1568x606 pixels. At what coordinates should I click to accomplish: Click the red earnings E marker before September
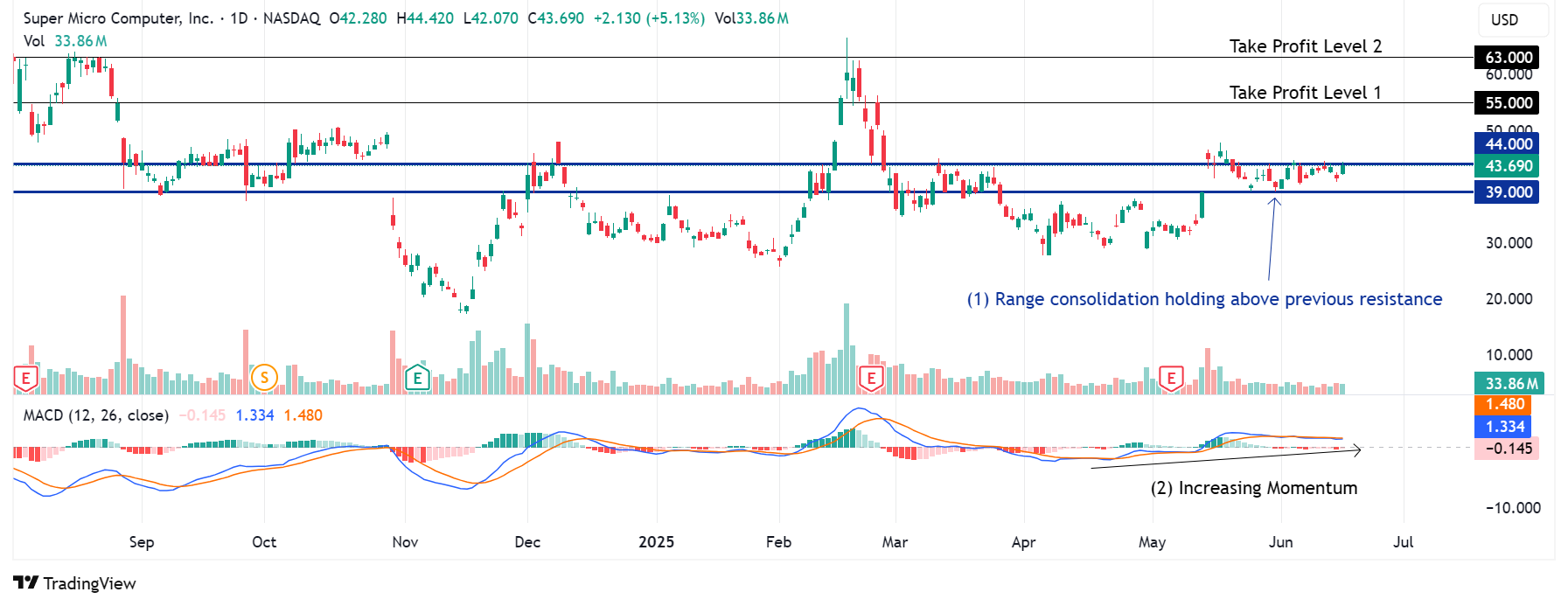pyautogui.click(x=25, y=379)
